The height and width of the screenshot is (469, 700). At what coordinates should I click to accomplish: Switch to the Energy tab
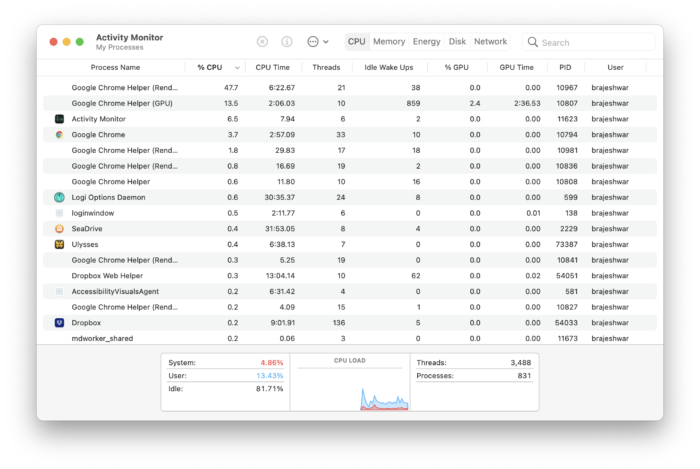426,42
